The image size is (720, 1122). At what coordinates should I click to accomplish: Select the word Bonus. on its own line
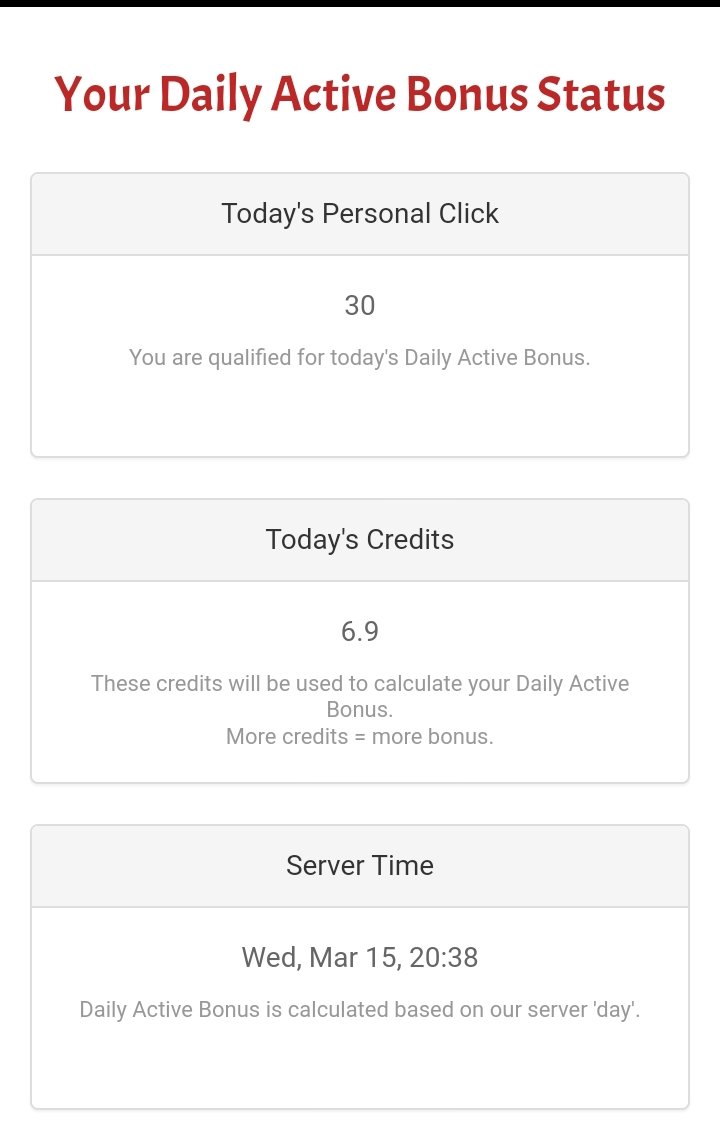(359, 709)
